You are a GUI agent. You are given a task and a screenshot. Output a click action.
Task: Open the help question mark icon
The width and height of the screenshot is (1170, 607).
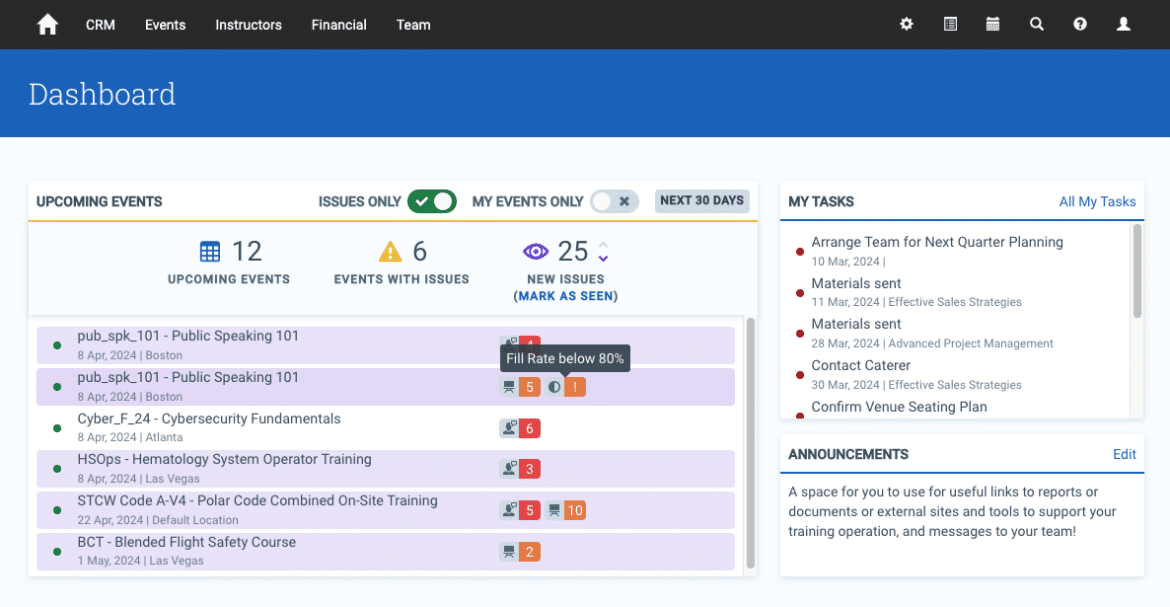click(1080, 23)
